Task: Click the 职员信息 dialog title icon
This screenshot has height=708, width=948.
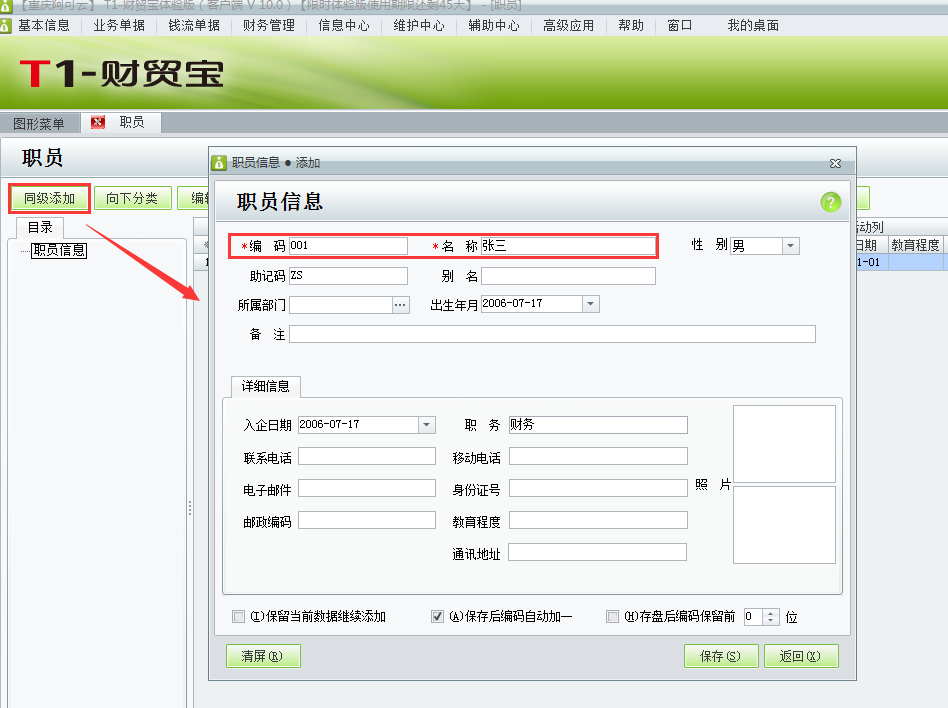Action: [219, 163]
